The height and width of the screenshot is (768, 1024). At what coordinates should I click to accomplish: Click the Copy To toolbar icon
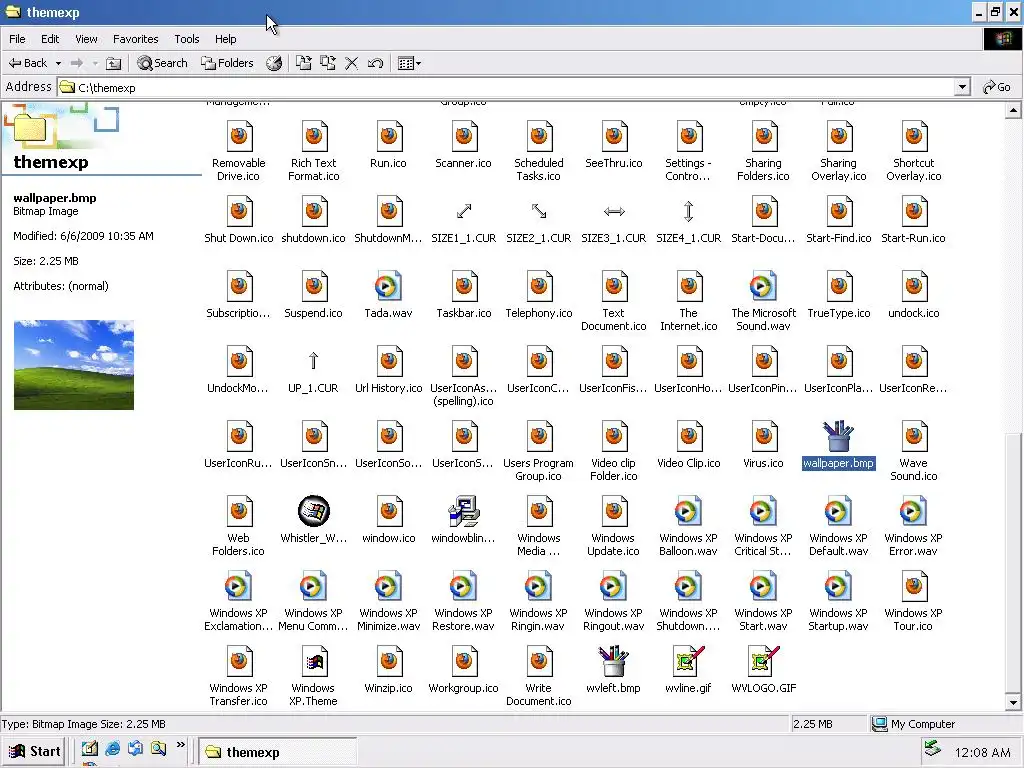328,63
